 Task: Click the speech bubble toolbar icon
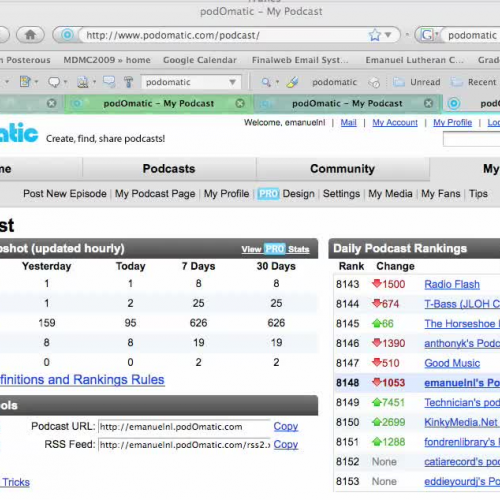click(x=54, y=82)
